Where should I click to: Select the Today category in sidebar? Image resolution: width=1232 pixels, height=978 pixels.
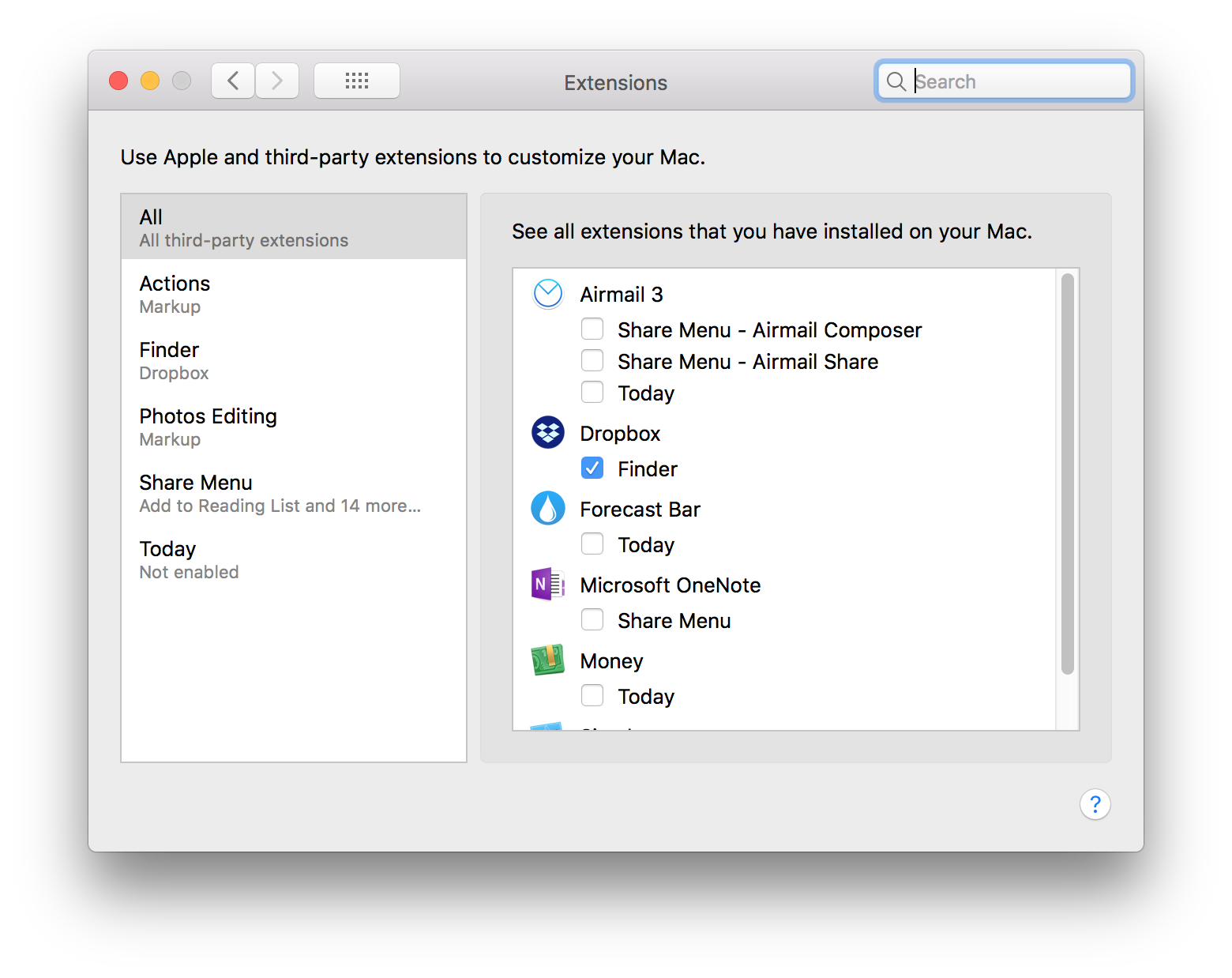coord(294,559)
